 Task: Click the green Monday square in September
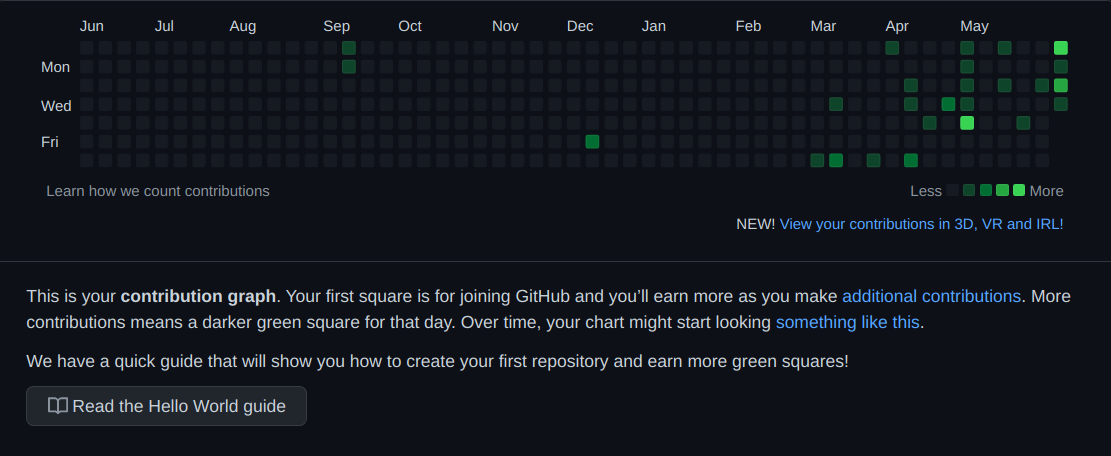349,67
